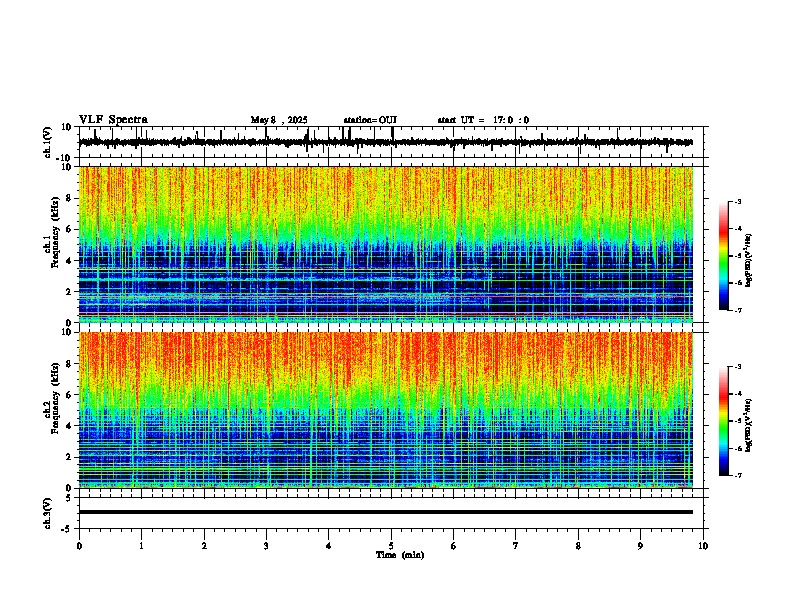
Task: Click the "-3" value atop ch.1 color bar
Action: (737, 202)
